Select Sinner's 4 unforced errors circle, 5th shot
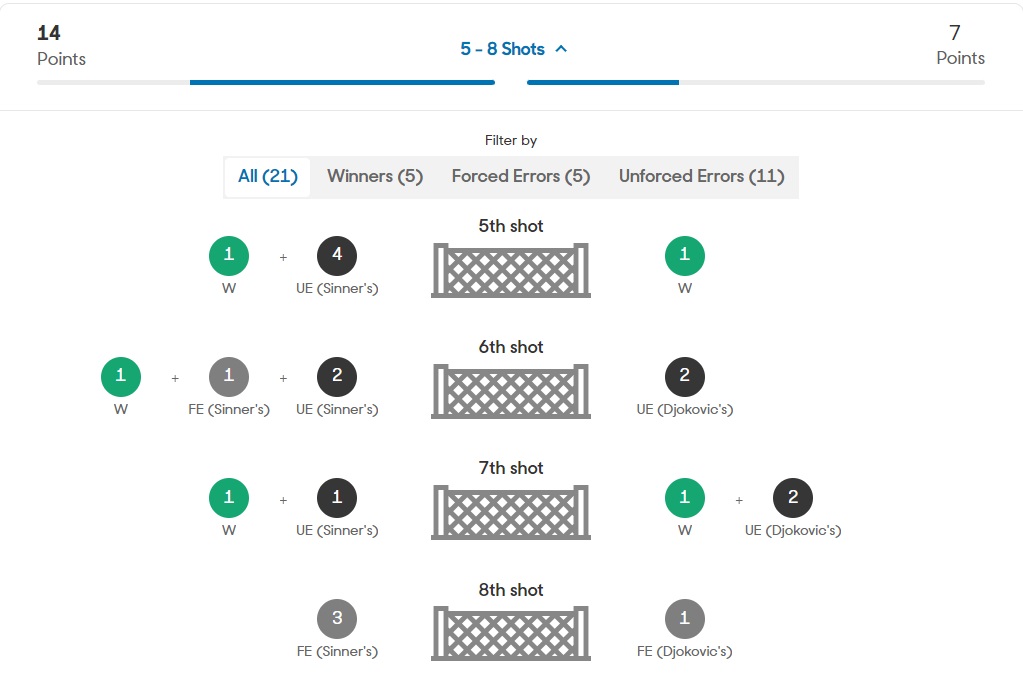Viewport: 1023px width, 689px height. click(x=337, y=255)
